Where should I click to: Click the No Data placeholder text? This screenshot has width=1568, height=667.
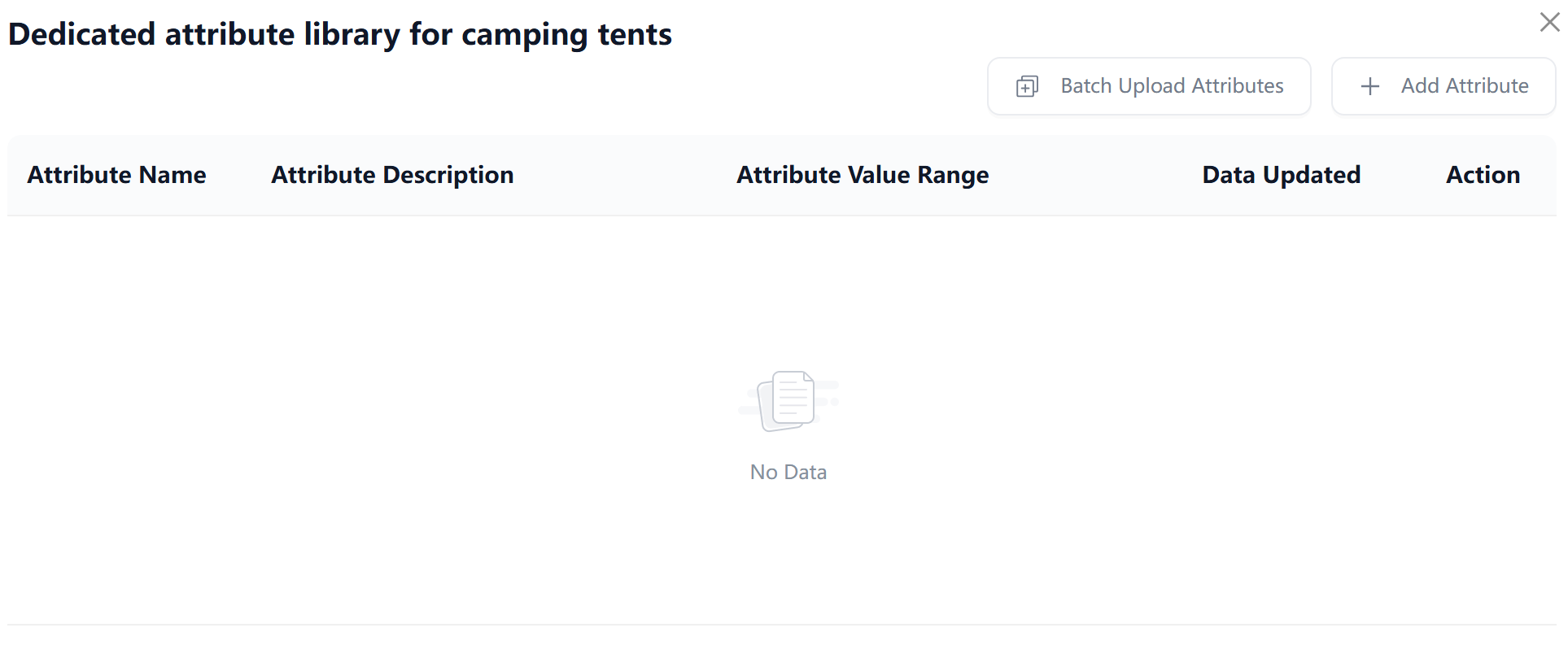pyautogui.click(x=788, y=472)
